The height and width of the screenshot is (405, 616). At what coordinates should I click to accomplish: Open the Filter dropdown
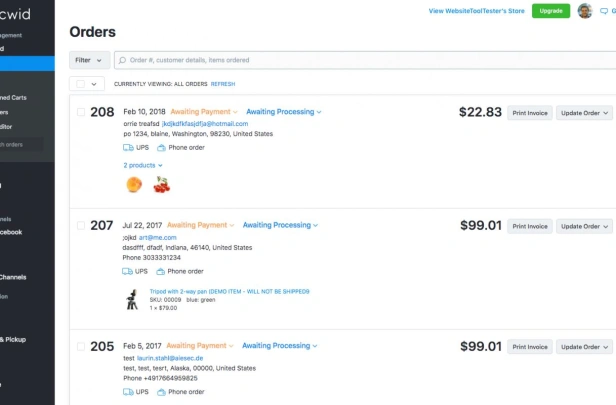pyautogui.click(x=89, y=60)
